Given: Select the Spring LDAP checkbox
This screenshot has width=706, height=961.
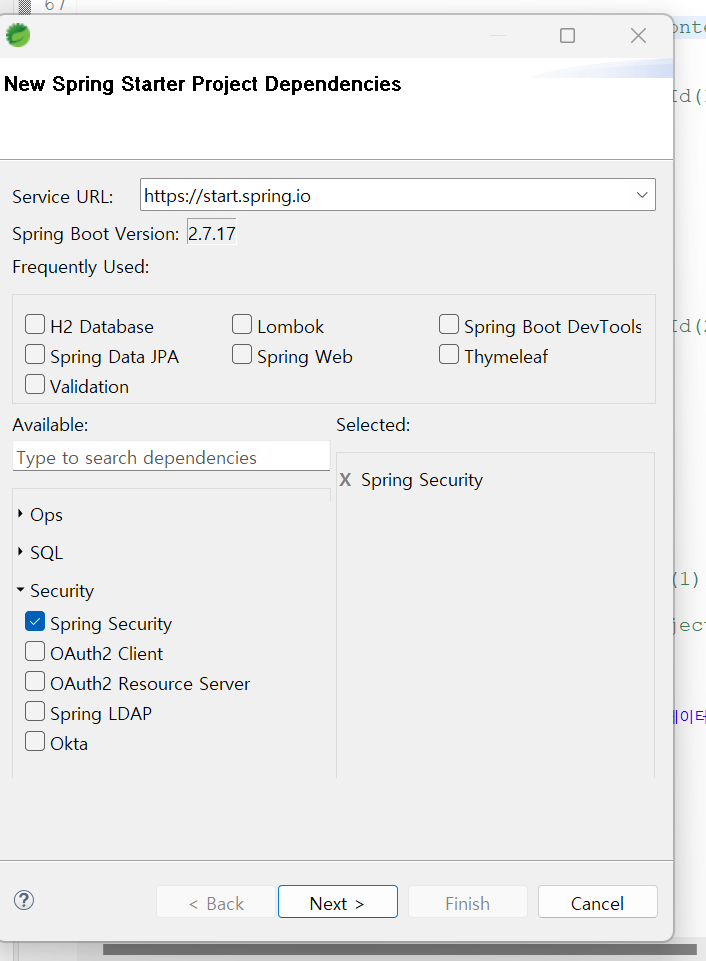Looking at the screenshot, I should point(35,712).
